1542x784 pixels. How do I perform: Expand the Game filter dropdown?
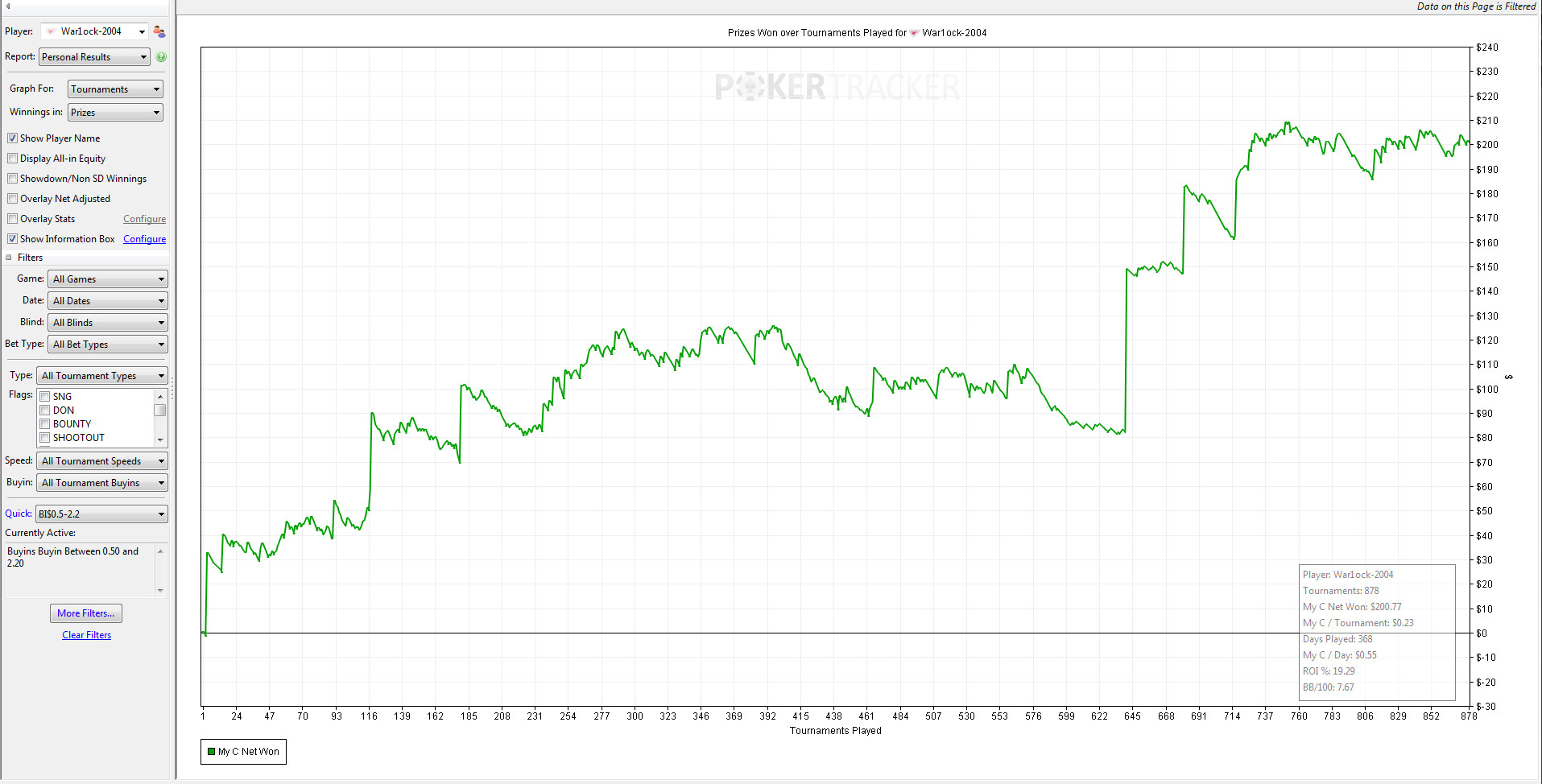pyautogui.click(x=108, y=279)
